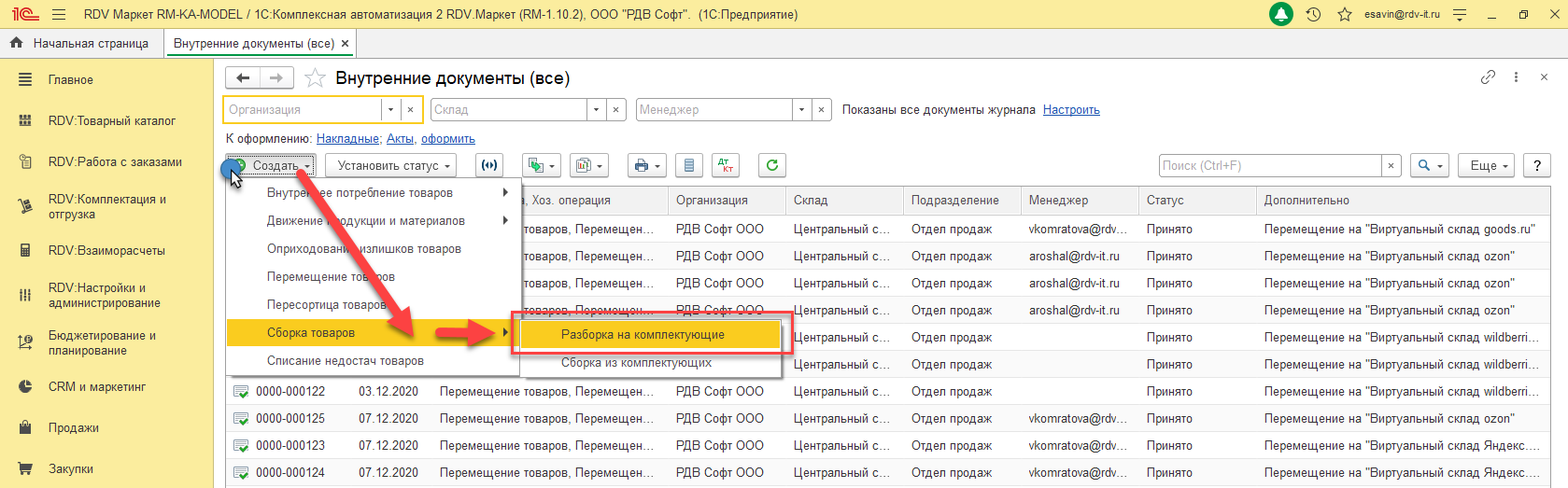
Task: Click the home icon on Начальная страница tab
Action: 16,43
